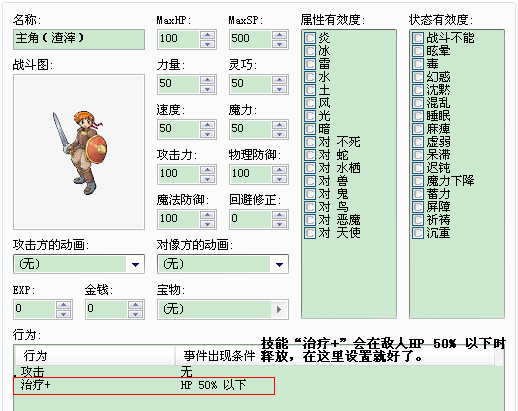Toggle the 对 天使 attribute checkbox
Viewport: 518px width, 411px height.
pos(310,233)
